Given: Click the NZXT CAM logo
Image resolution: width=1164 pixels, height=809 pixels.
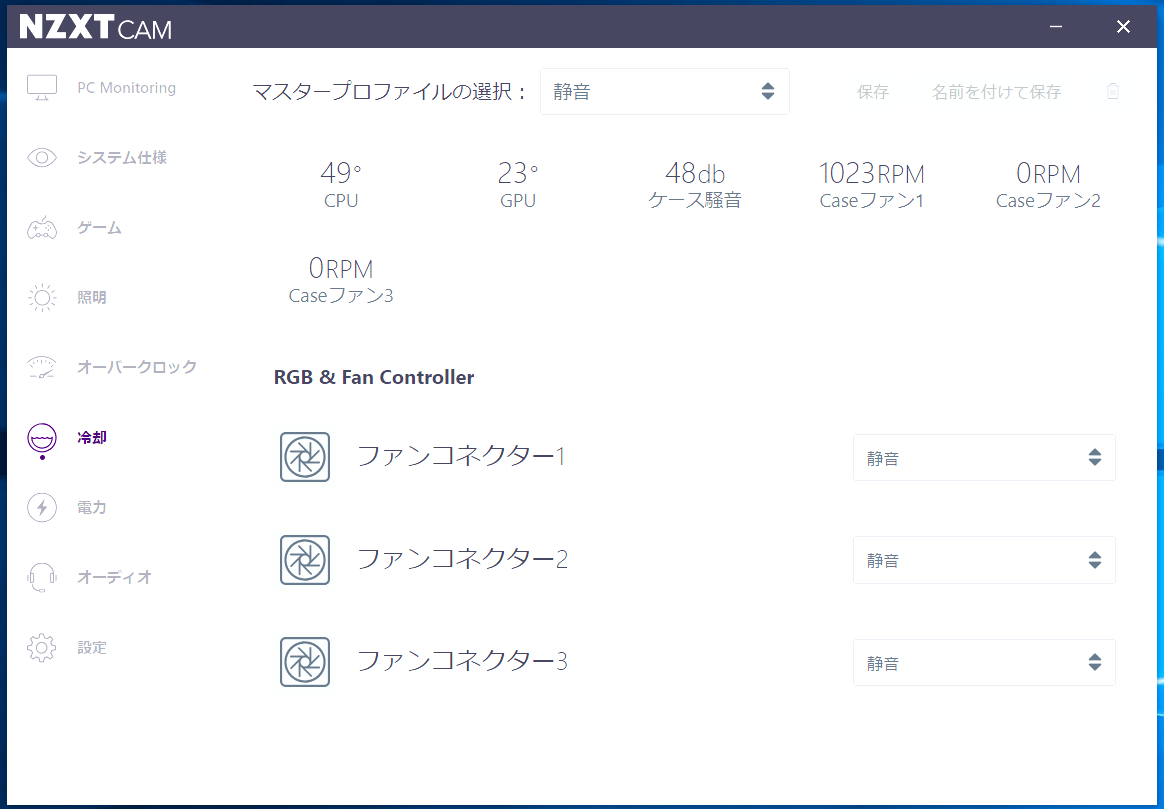Looking at the screenshot, I should pyautogui.click(x=96, y=27).
